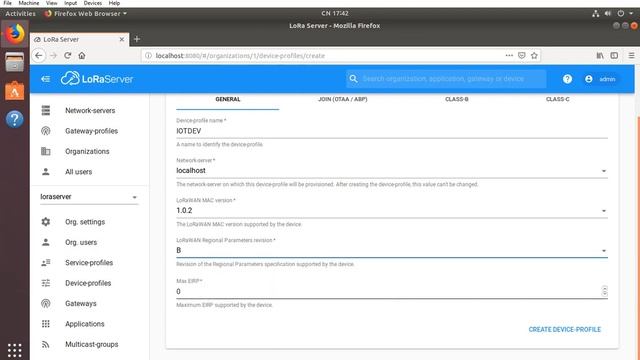
Task: Open the Firefox hamburger menu
Action: point(631,56)
